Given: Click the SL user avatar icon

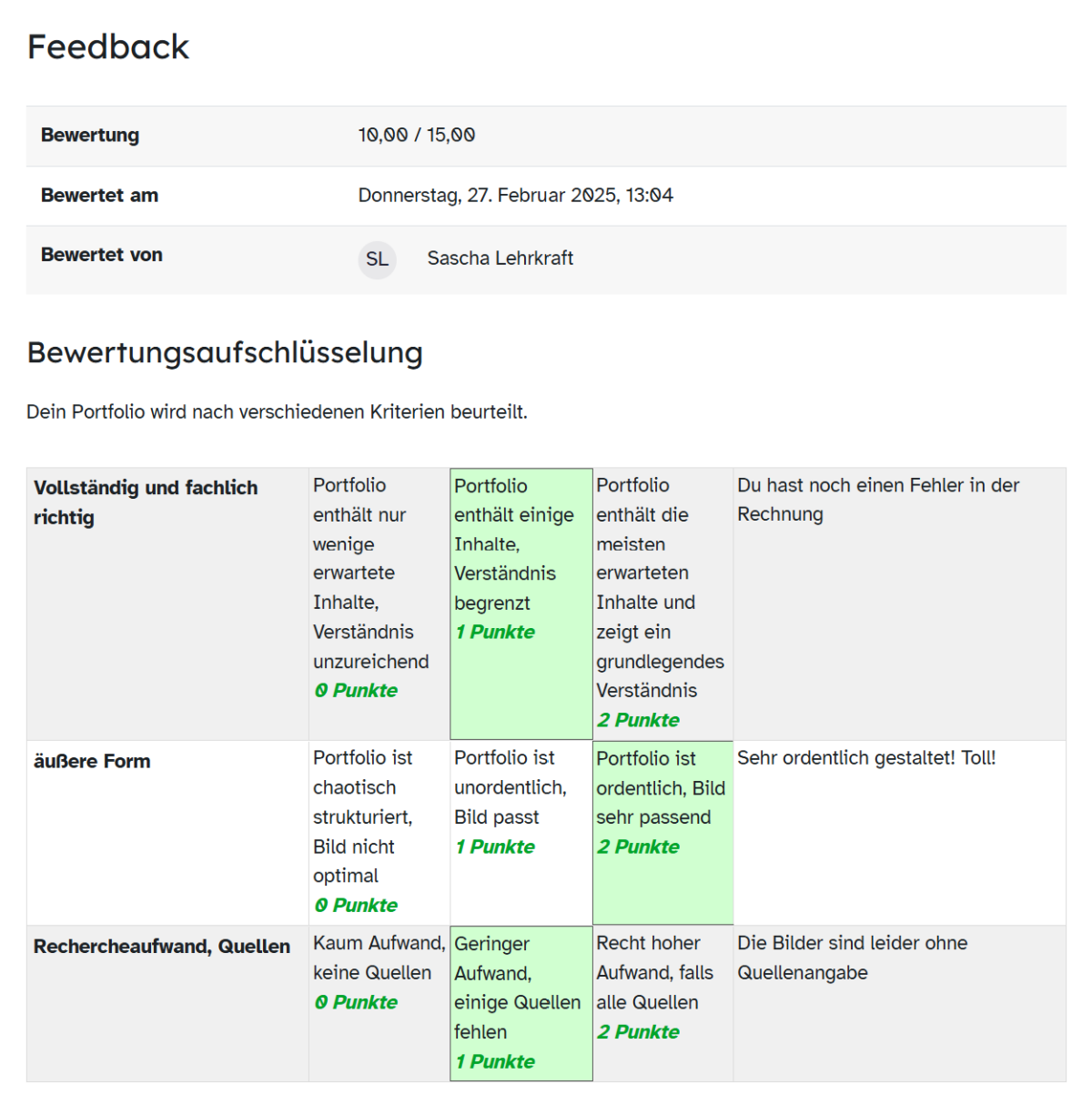Looking at the screenshot, I should [x=377, y=259].
